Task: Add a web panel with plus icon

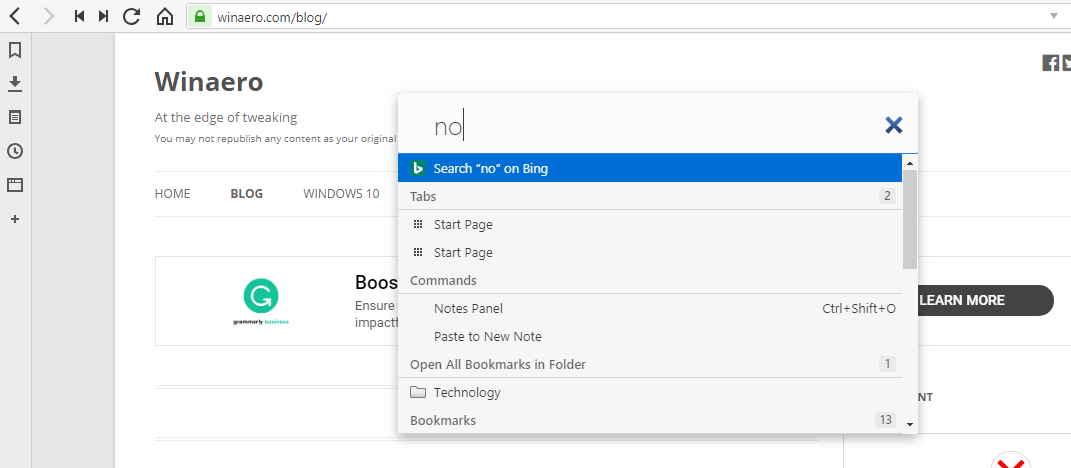Action: pos(15,219)
